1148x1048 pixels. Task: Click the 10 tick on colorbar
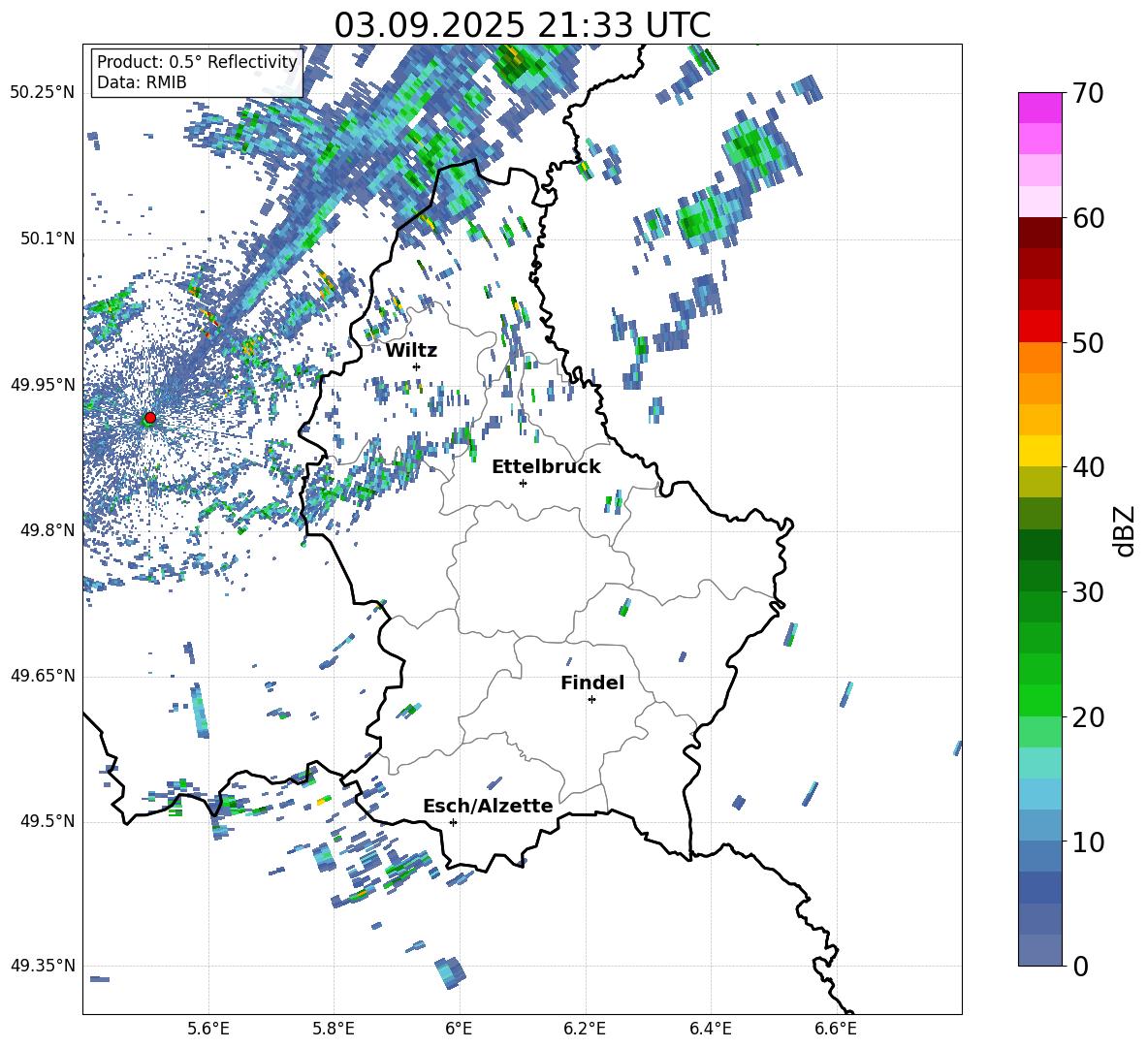point(1088,842)
